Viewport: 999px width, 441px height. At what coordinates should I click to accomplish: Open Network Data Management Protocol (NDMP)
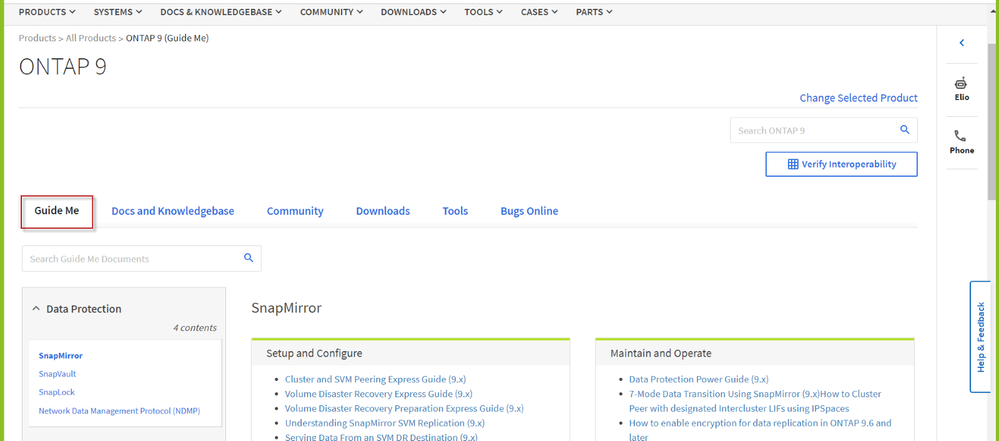pos(119,411)
